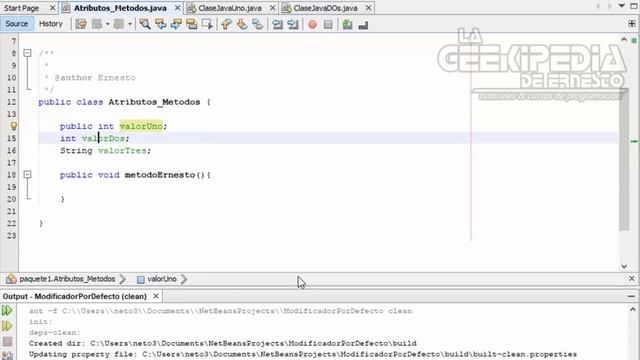
Task: Click the greyed Forward toolbar icon
Action: 119,24
